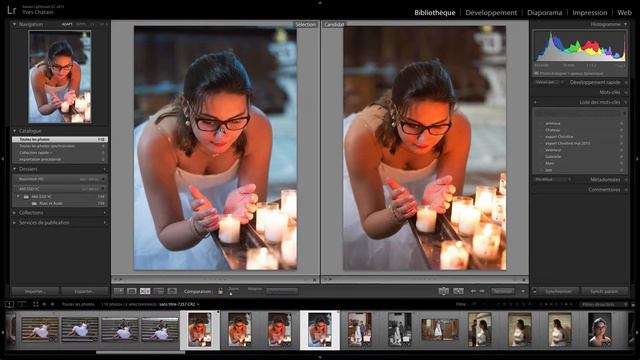Expand the Métadonnées panel
The width and height of the screenshot is (640, 360).
pyautogui.click(x=626, y=180)
